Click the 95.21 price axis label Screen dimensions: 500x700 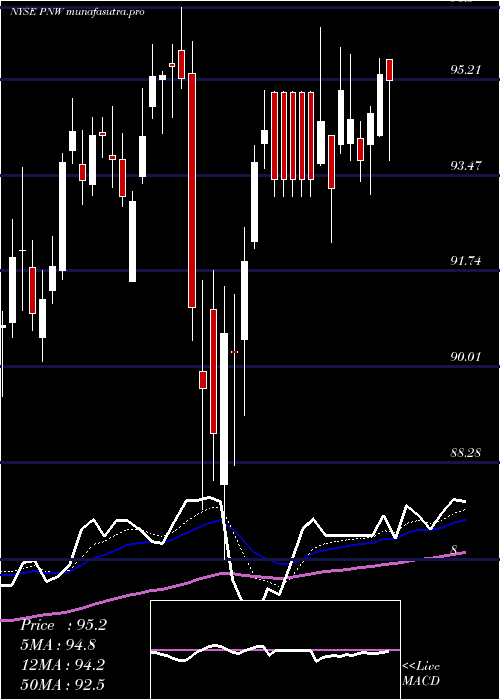(466, 70)
